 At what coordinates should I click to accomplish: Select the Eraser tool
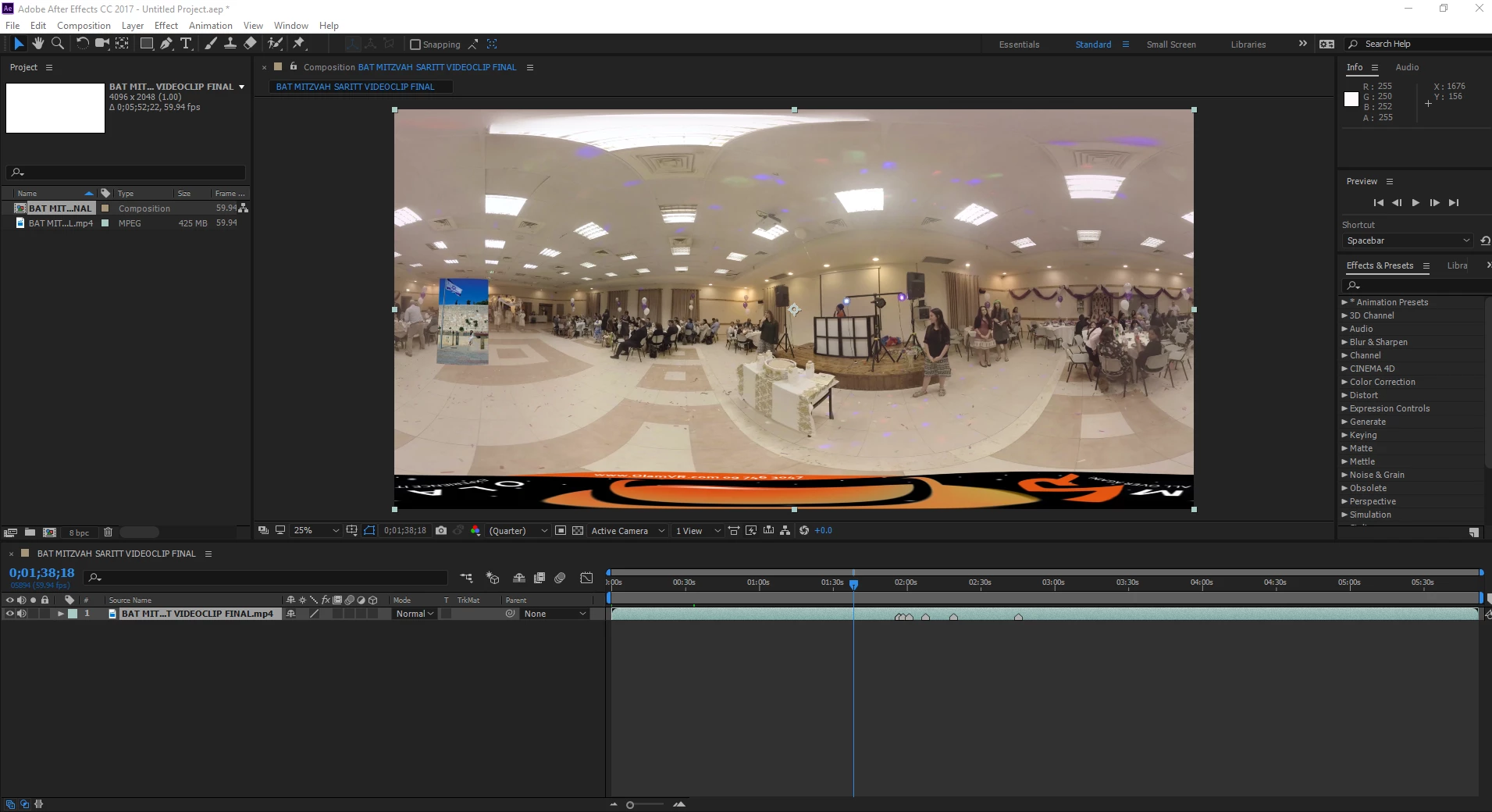250,44
